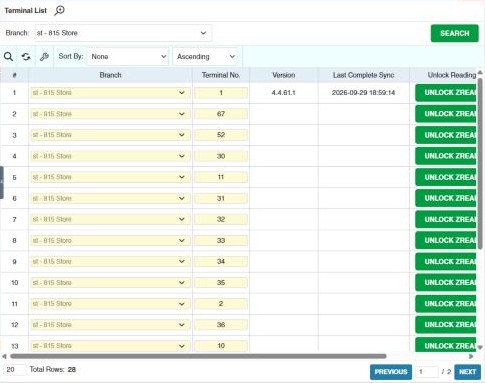Open the Branch dropdown in row 1
Image resolution: width=485 pixels, height=383 pixels.
click(110, 93)
